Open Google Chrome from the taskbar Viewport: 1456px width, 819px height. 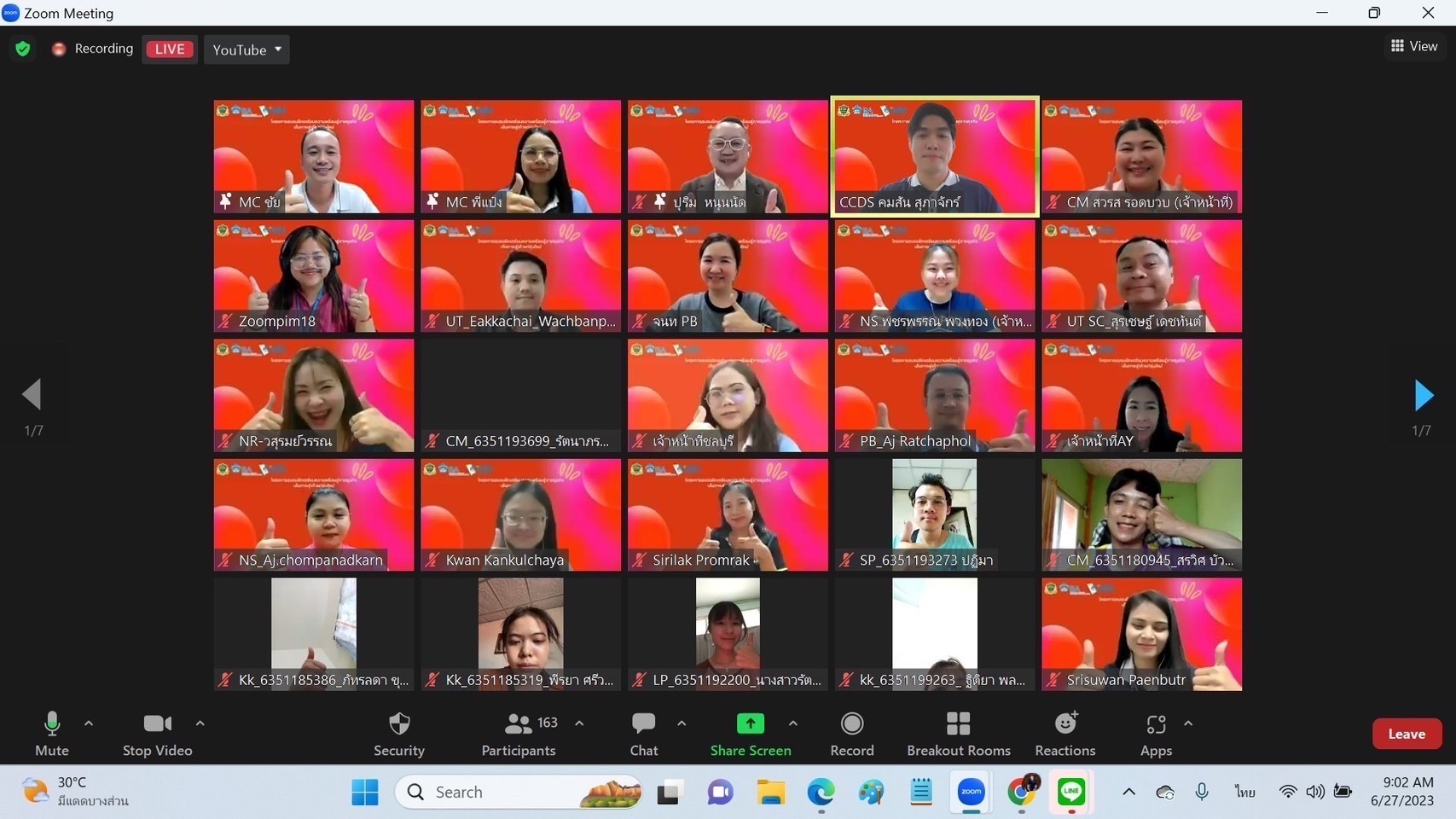[1021, 792]
